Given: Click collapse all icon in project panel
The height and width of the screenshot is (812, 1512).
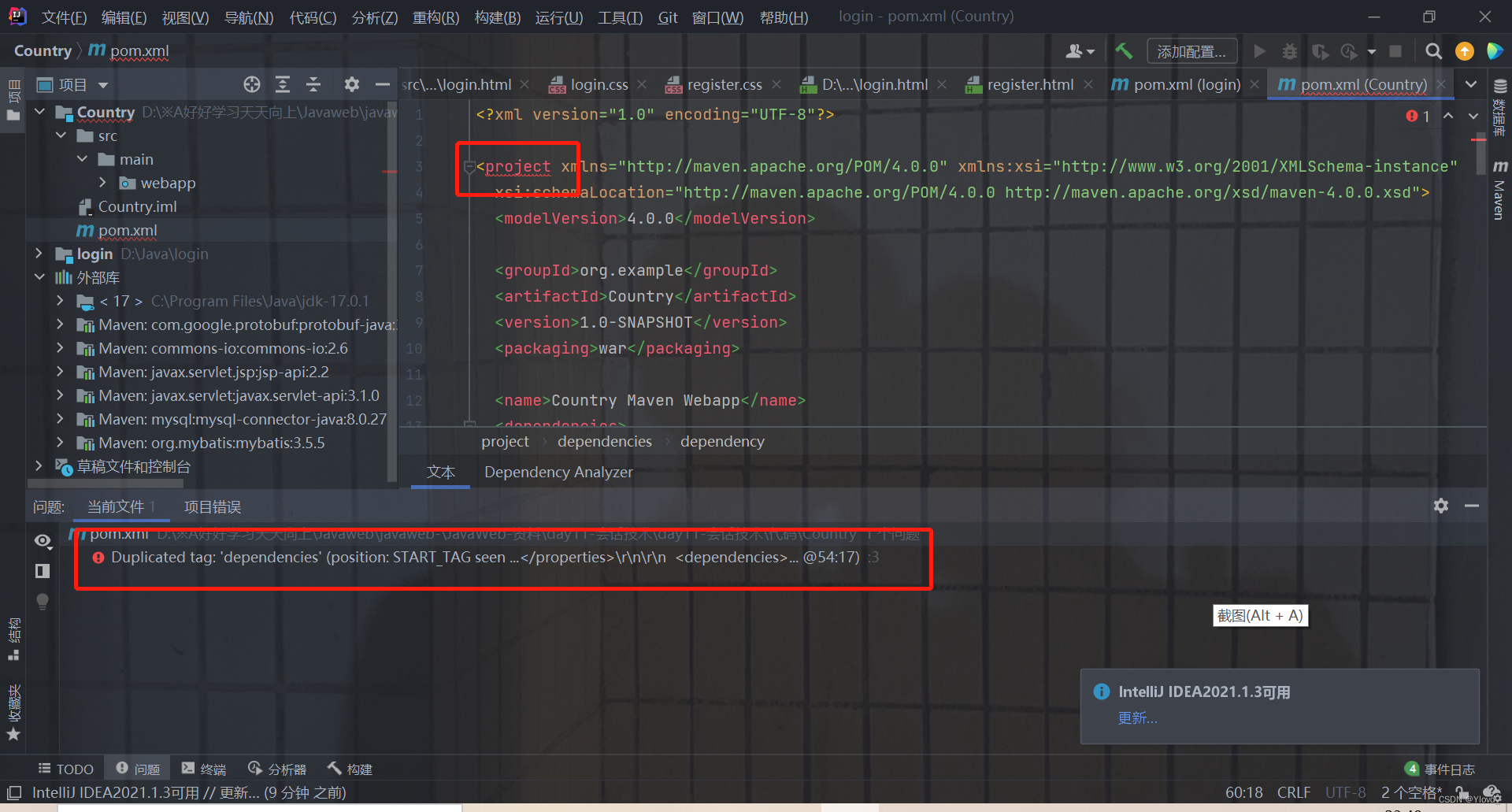Looking at the screenshot, I should click(313, 84).
